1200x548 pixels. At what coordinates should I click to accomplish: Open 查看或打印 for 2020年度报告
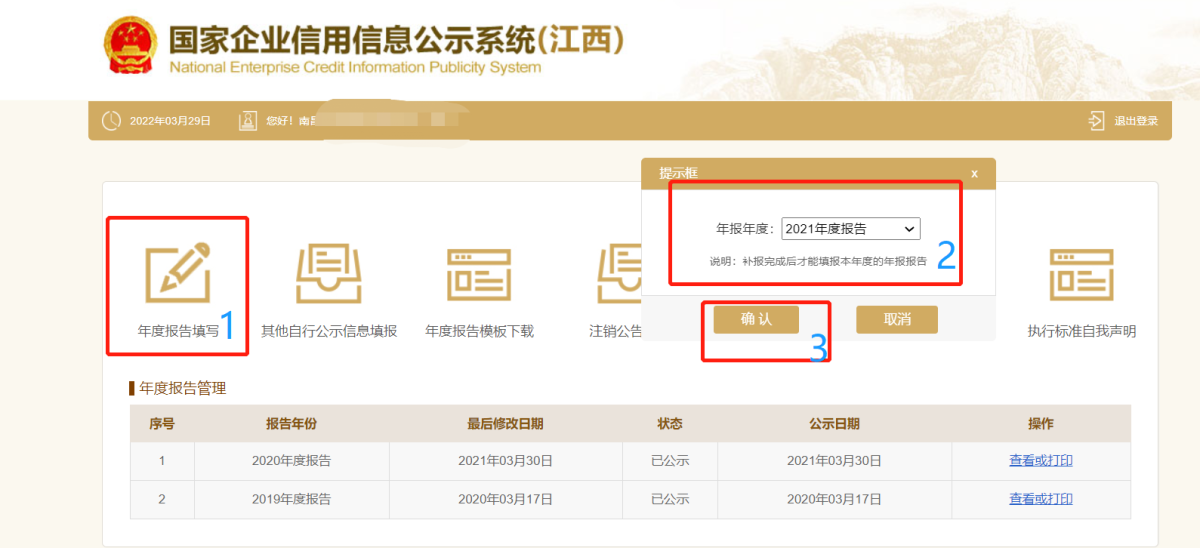tap(1041, 461)
